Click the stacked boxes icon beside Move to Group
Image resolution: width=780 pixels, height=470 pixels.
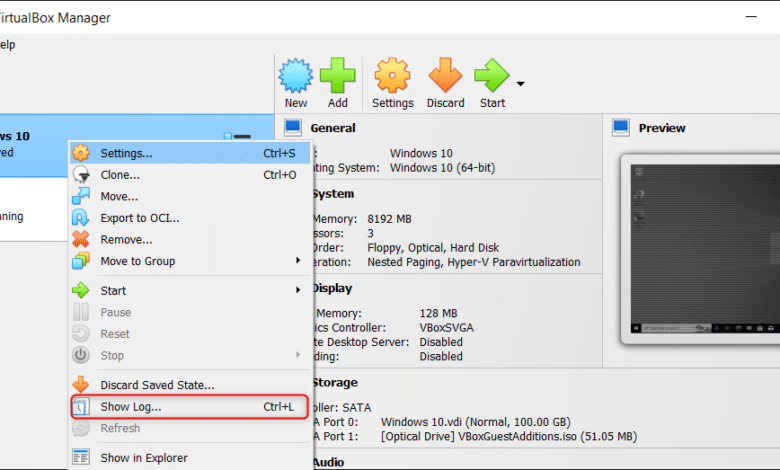[x=81, y=261]
